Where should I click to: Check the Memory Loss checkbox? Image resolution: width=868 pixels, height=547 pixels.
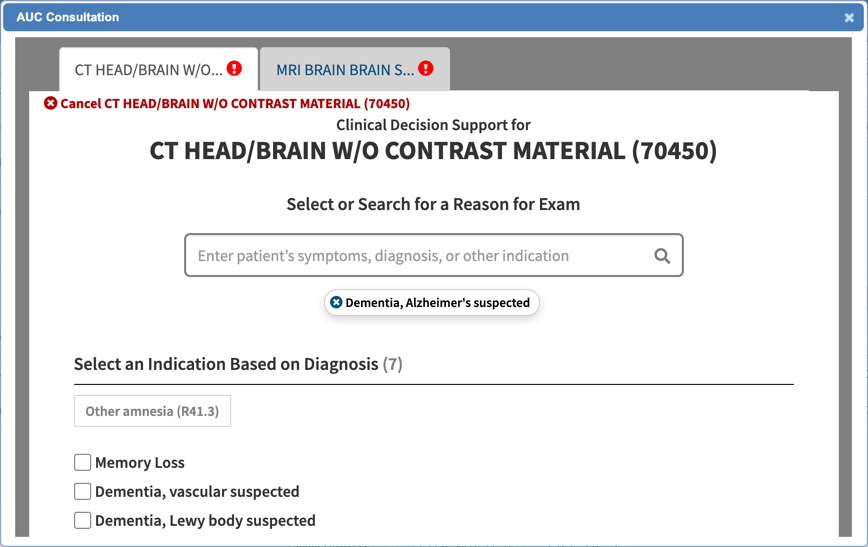[83, 462]
